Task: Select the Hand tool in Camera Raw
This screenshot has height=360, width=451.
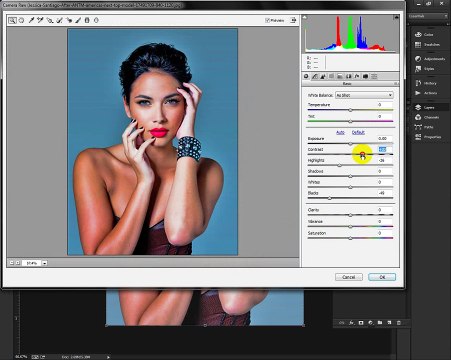Action: 21,20
